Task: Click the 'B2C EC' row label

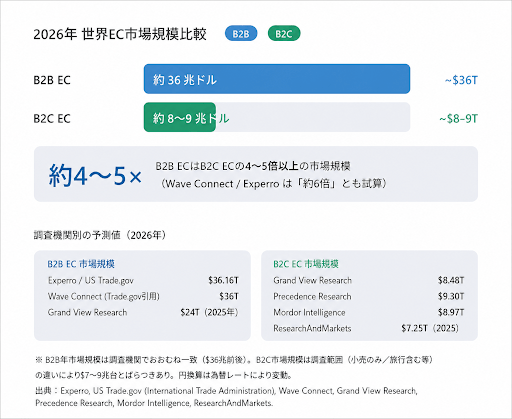Action: (52, 119)
